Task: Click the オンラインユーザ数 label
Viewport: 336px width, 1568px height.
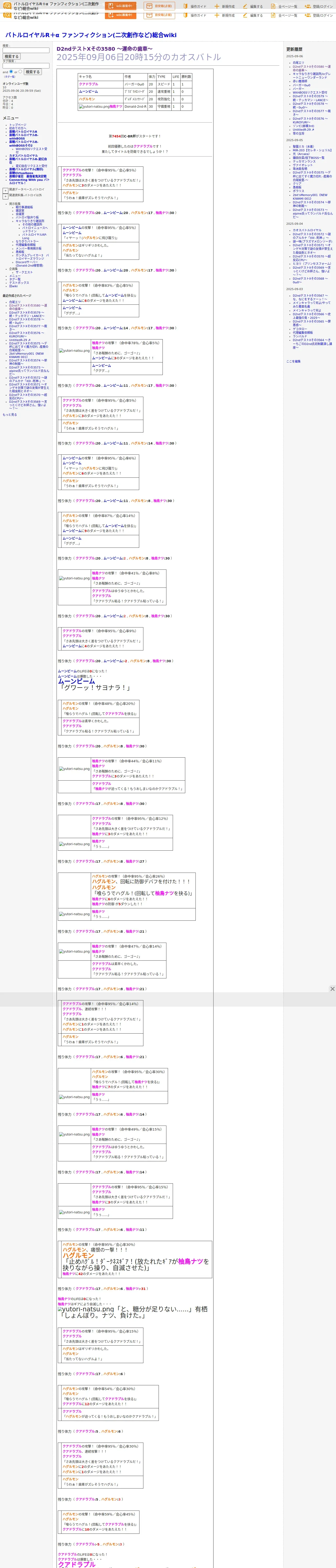Action: tap(15, 83)
